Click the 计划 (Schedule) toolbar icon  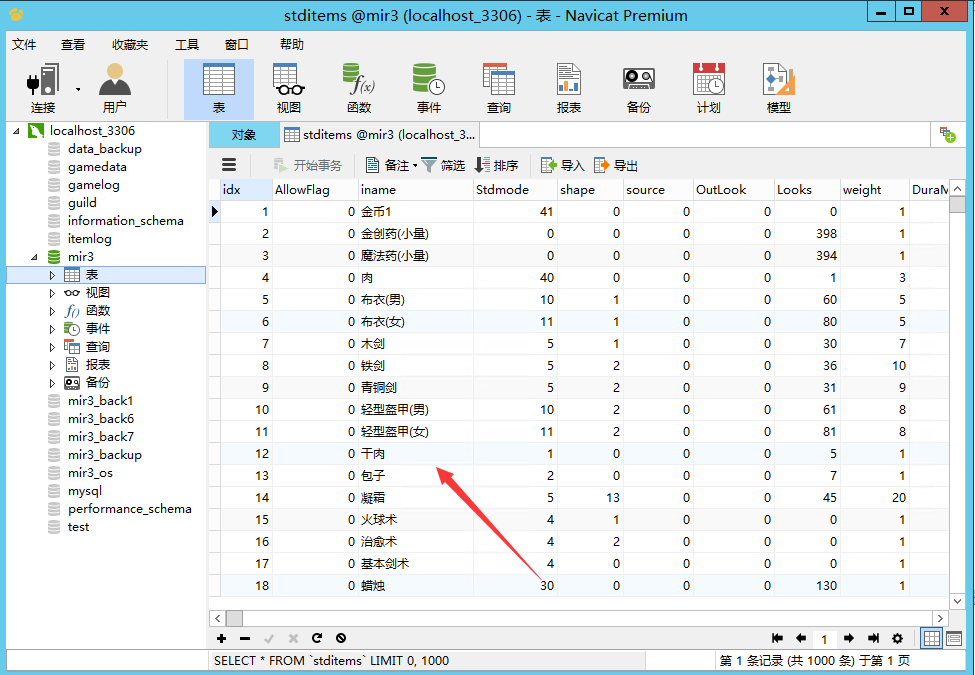[708, 88]
